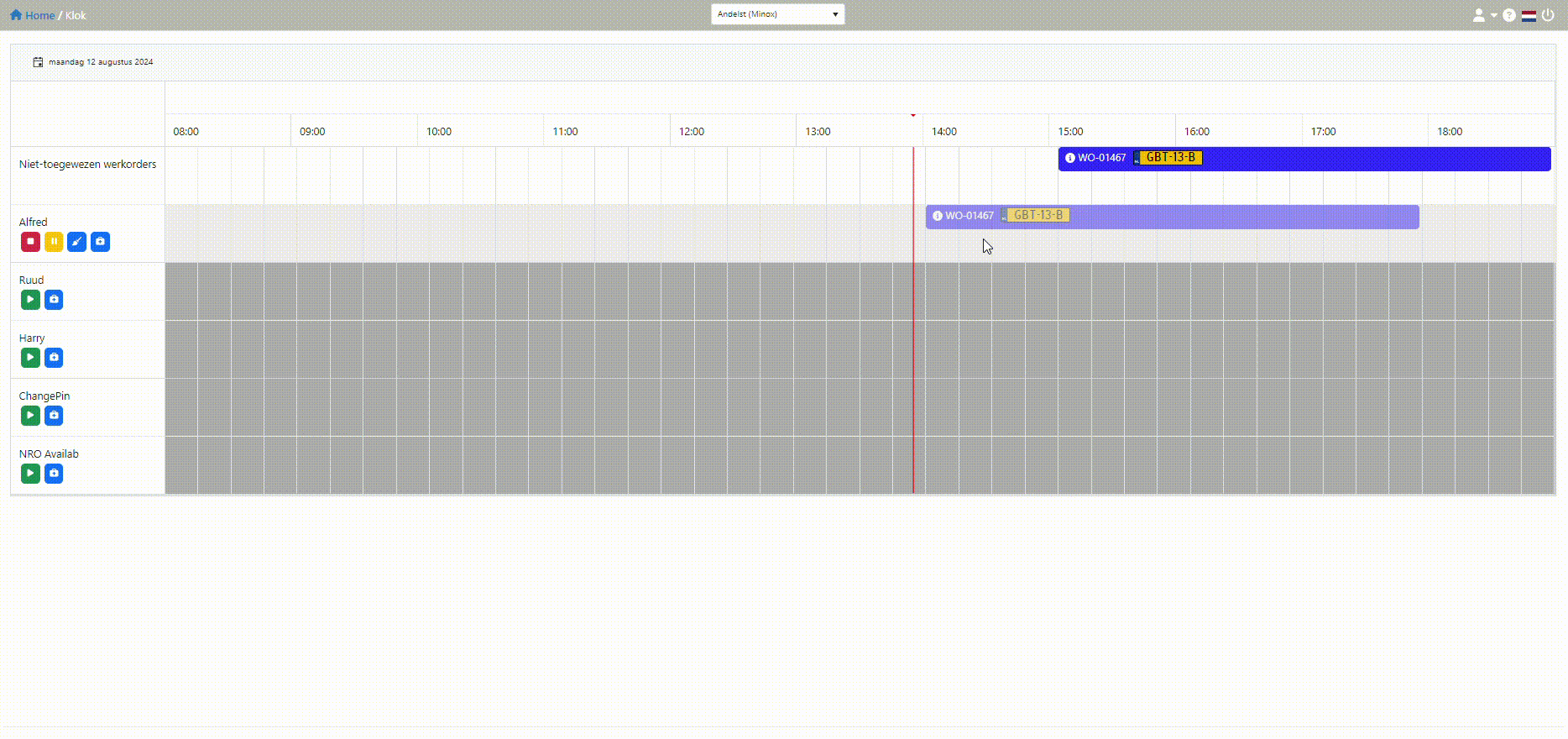Viewport: 1568px width, 739px height.
Task: Click the blue medical kit icon under Alfred
Action: click(x=100, y=242)
